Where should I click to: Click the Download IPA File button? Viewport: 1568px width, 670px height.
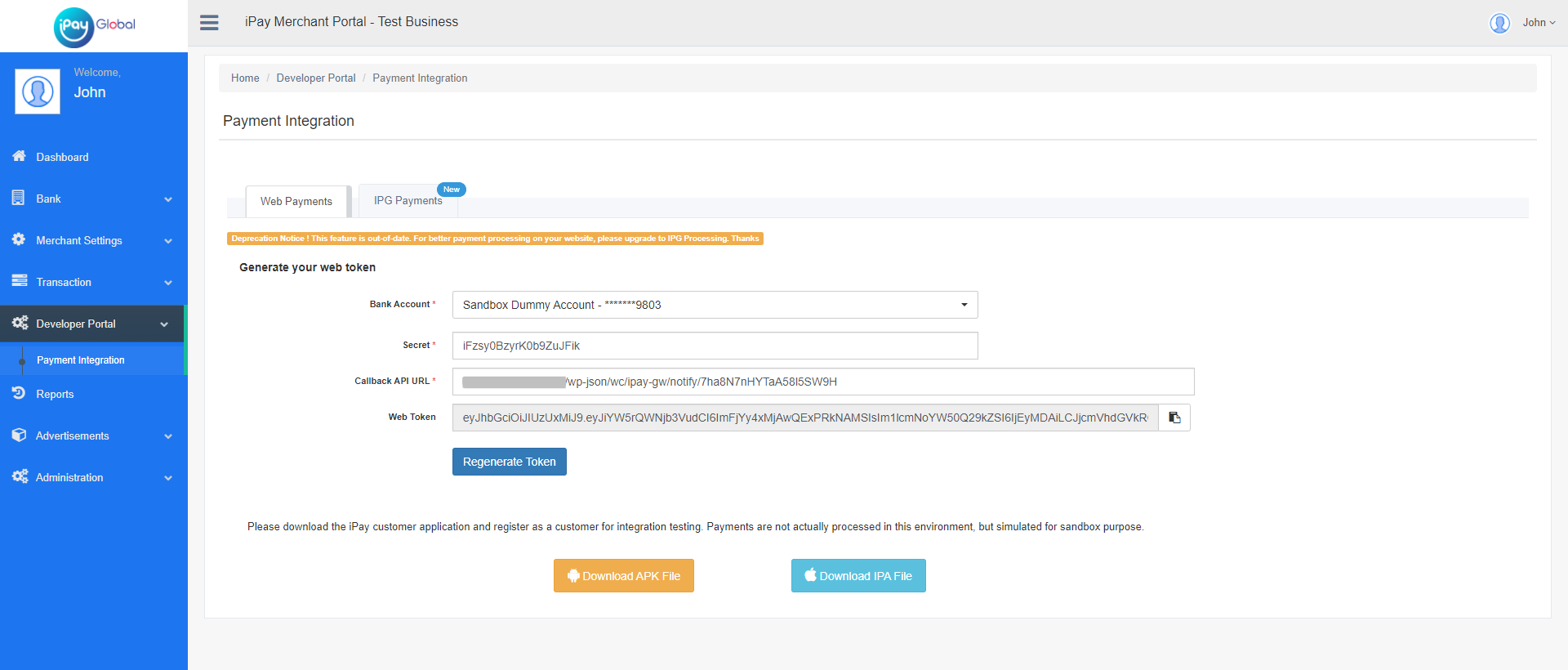[x=858, y=576]
